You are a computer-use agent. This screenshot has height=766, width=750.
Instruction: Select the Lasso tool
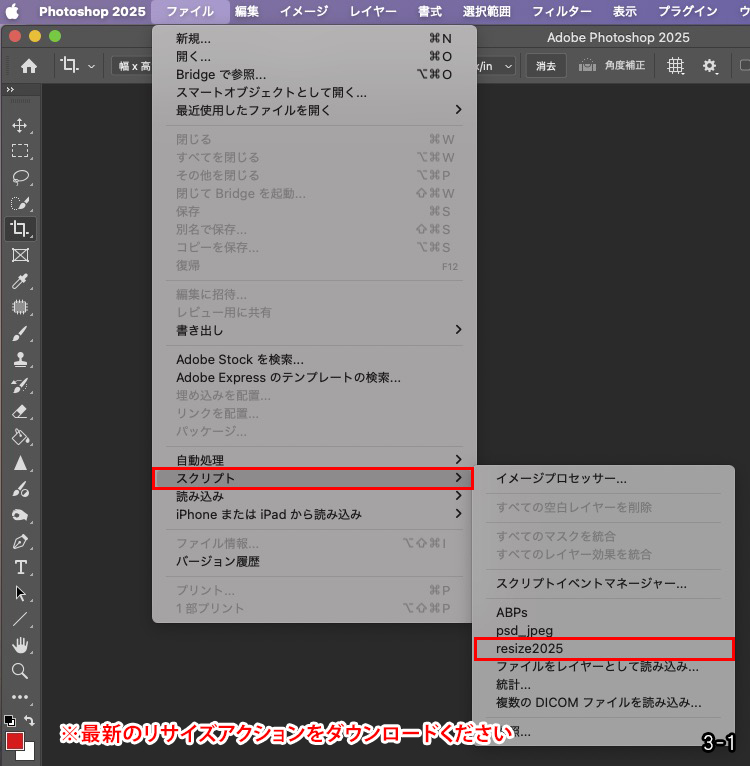(20, 178)
